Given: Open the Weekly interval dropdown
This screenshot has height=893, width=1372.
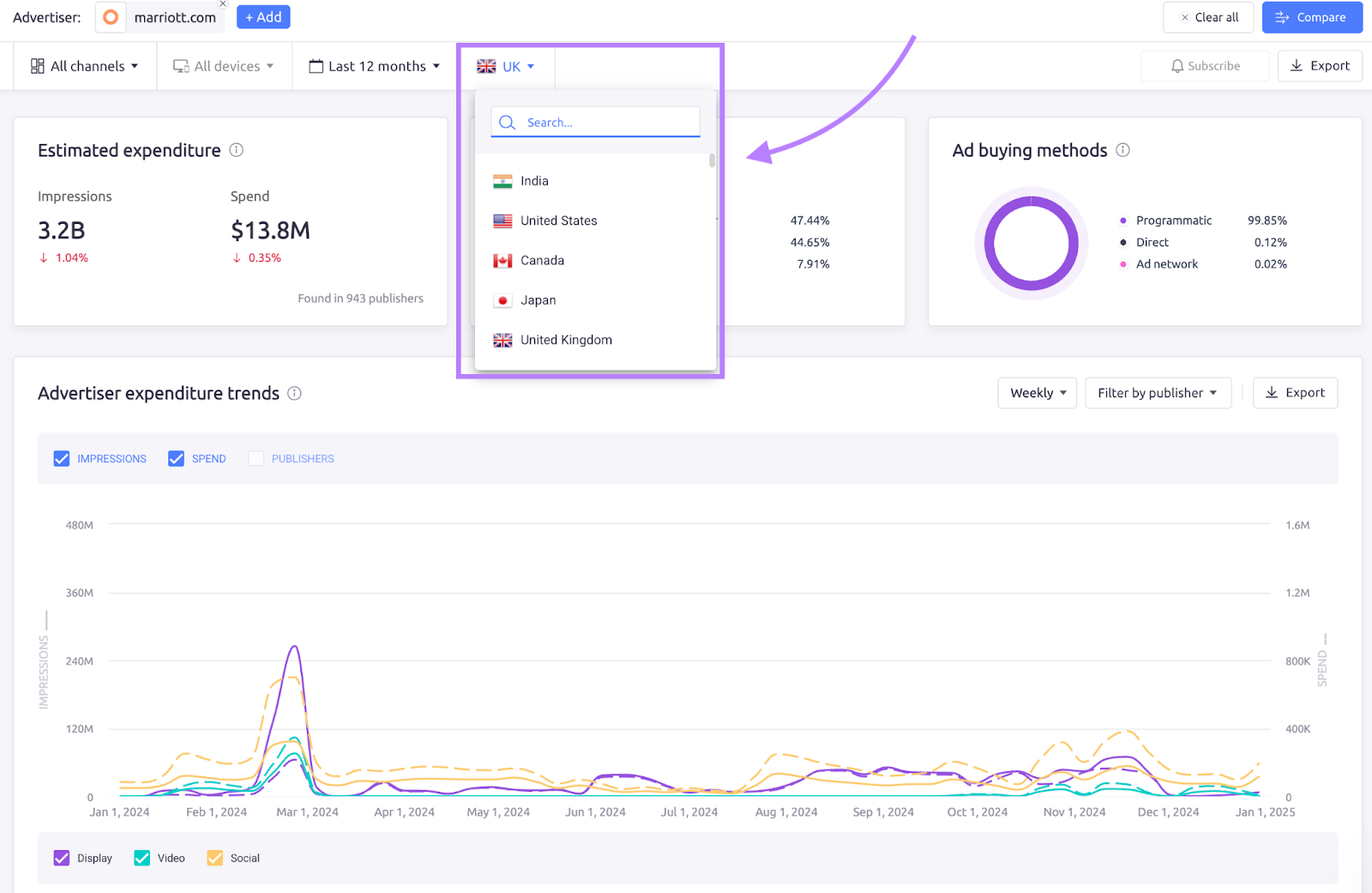Looking at the screenshot, I should point(1036,393).
